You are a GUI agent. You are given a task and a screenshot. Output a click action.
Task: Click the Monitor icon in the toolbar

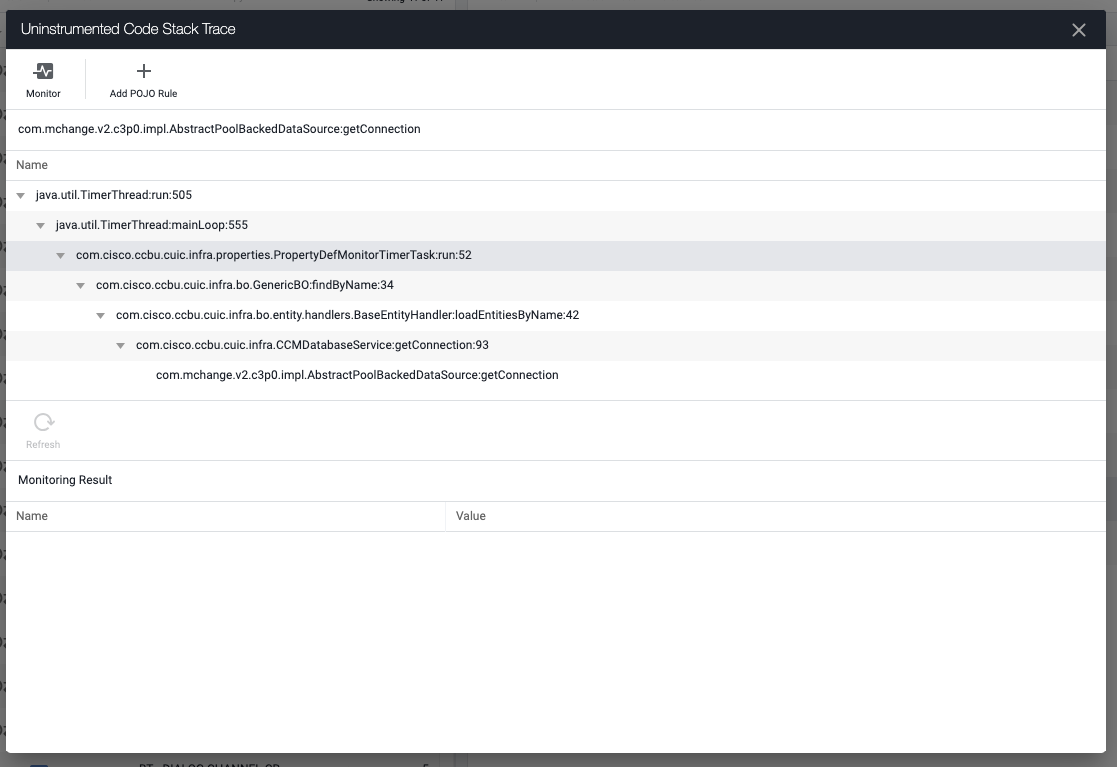coord(43,71)
